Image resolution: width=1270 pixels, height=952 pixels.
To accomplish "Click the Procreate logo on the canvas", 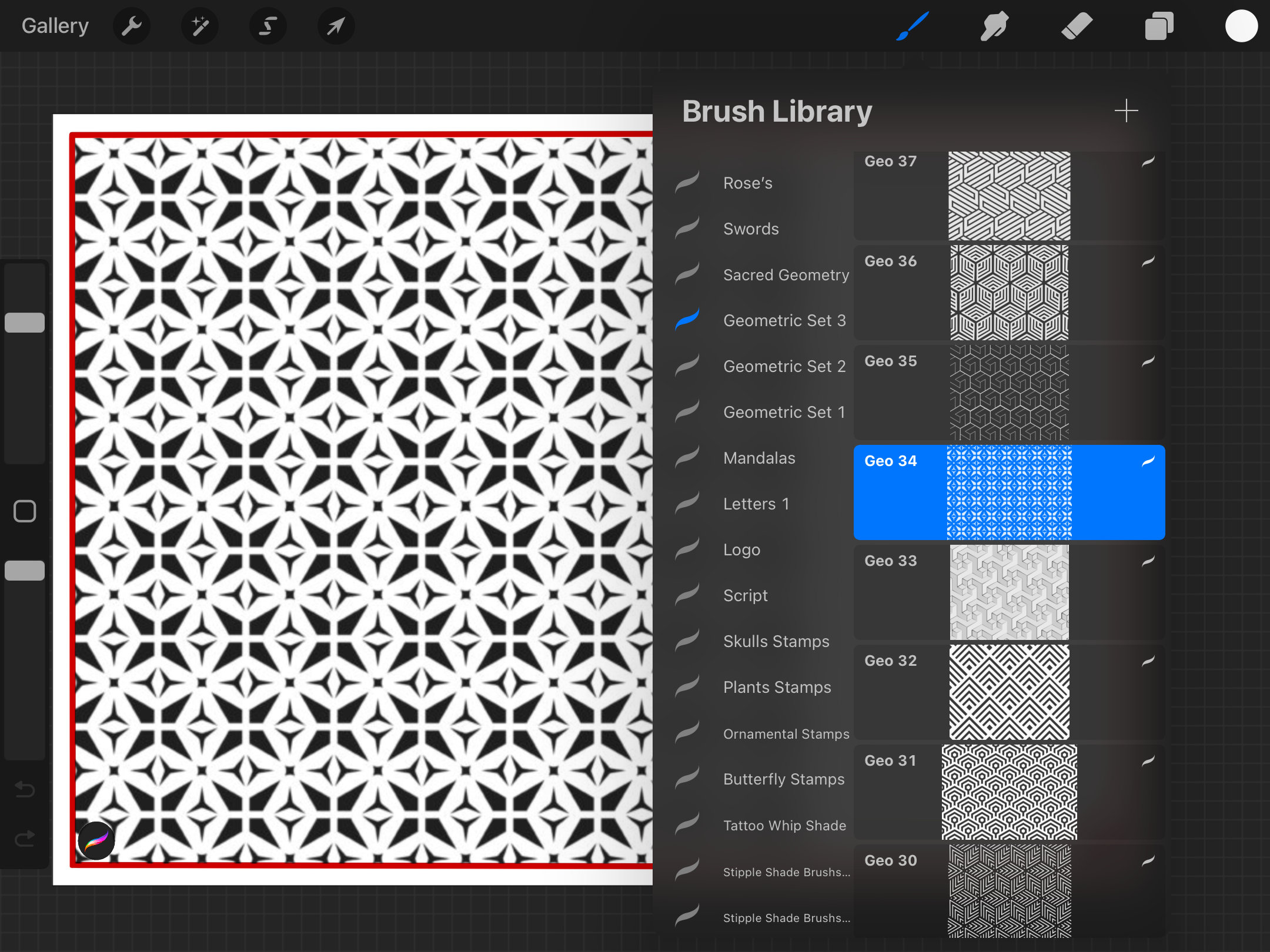I will pos(96,841).
